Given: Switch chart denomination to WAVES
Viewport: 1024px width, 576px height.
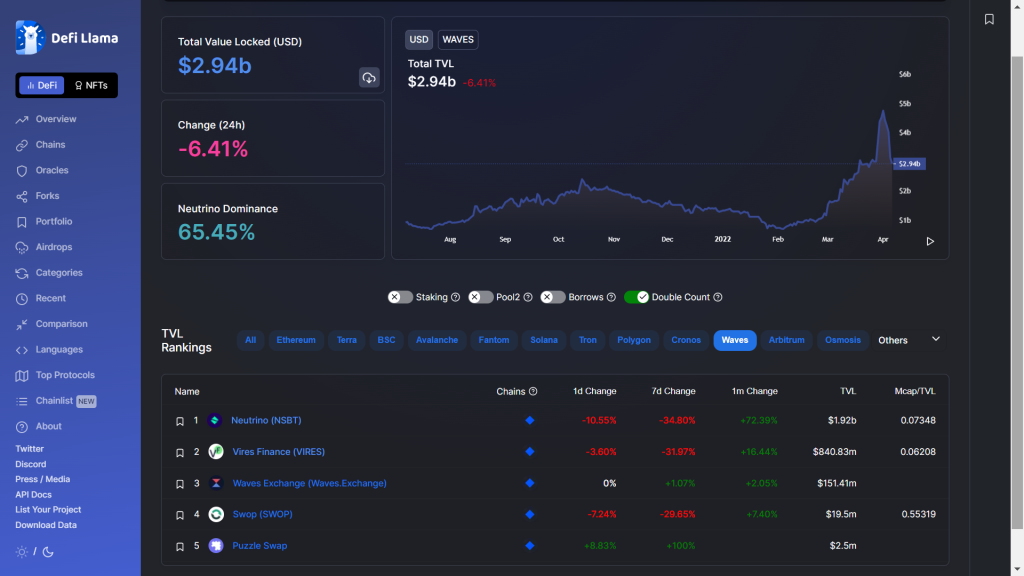Looking at the screenshot, I should pyautogui.click(x=458, y=40).
